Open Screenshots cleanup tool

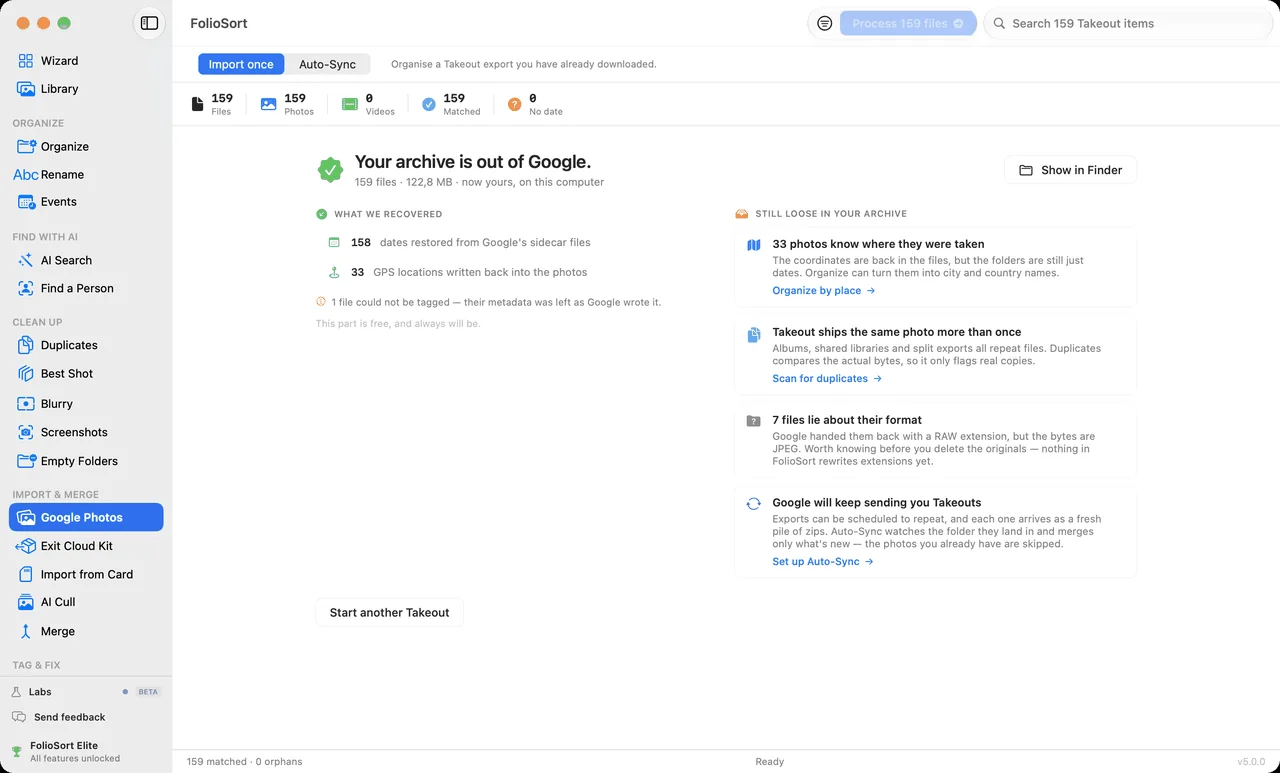86,432
